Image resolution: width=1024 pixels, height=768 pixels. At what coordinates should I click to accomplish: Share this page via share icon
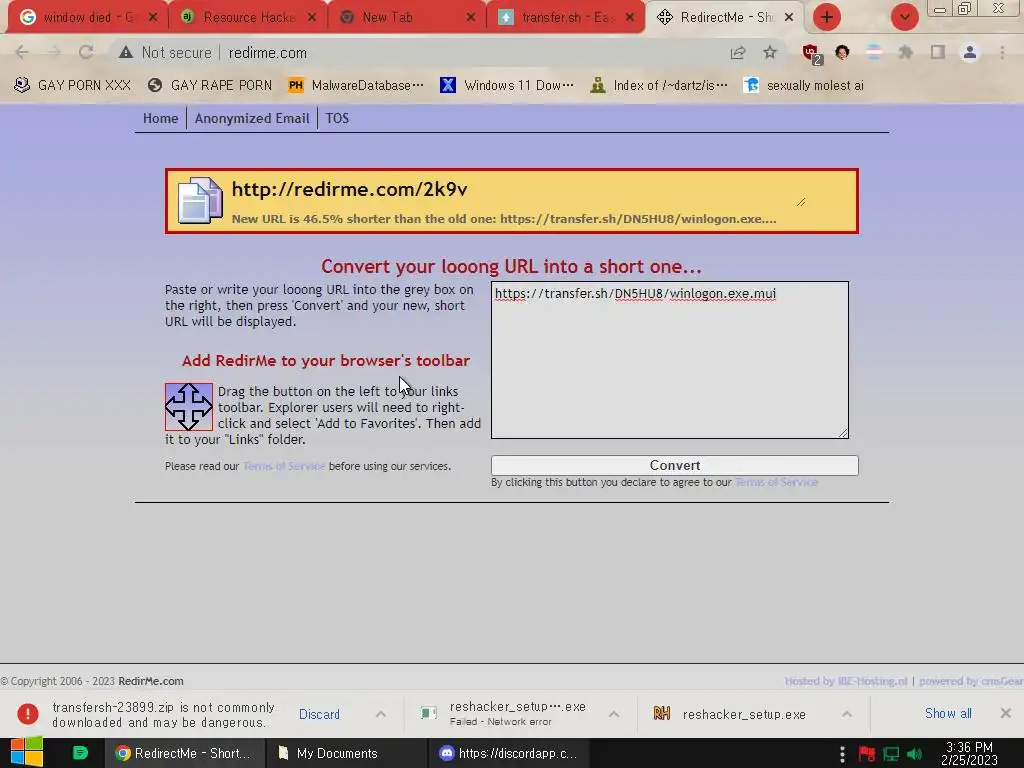[x=738, y=52]
